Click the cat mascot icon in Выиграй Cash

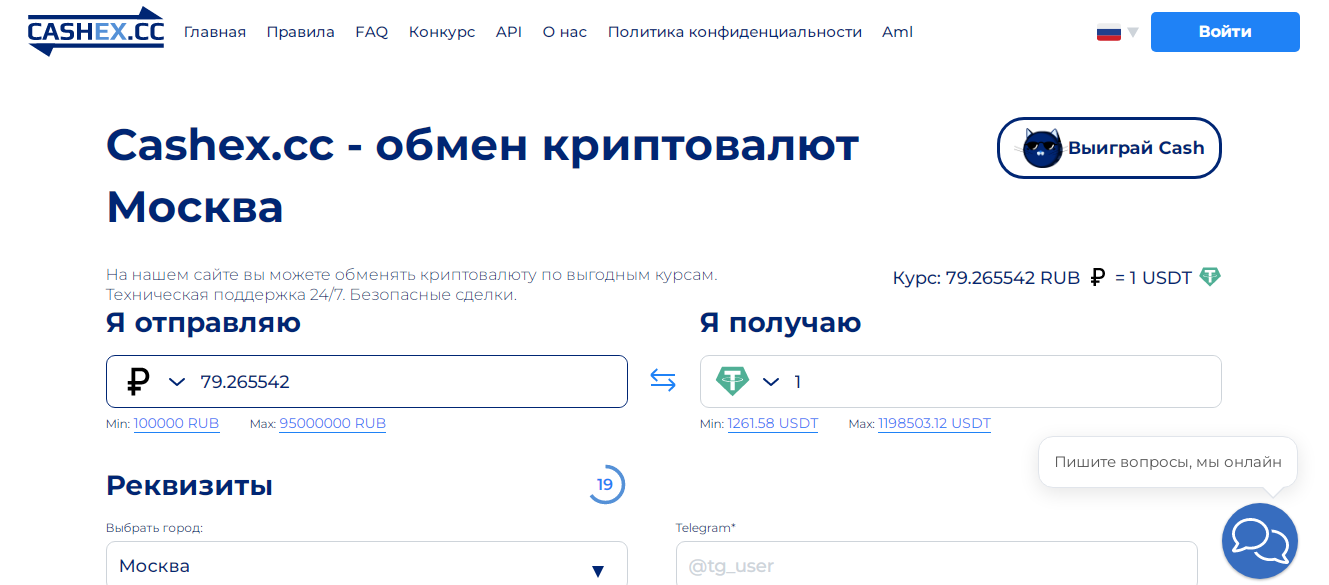pos(1041,148)
